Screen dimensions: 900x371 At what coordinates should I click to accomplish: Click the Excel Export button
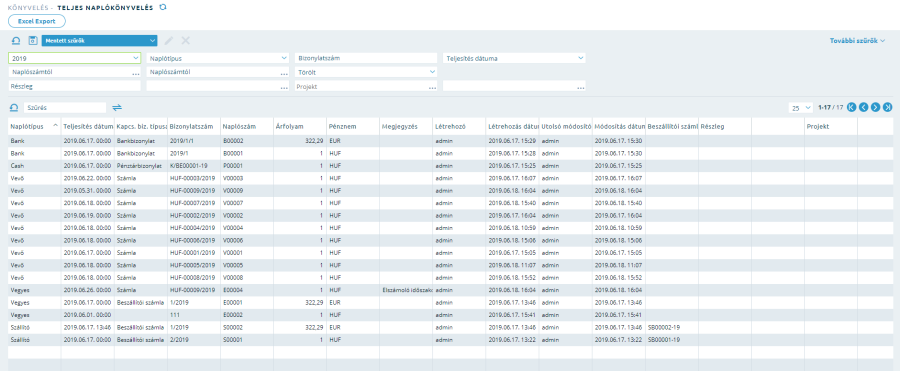pos(37,21)
